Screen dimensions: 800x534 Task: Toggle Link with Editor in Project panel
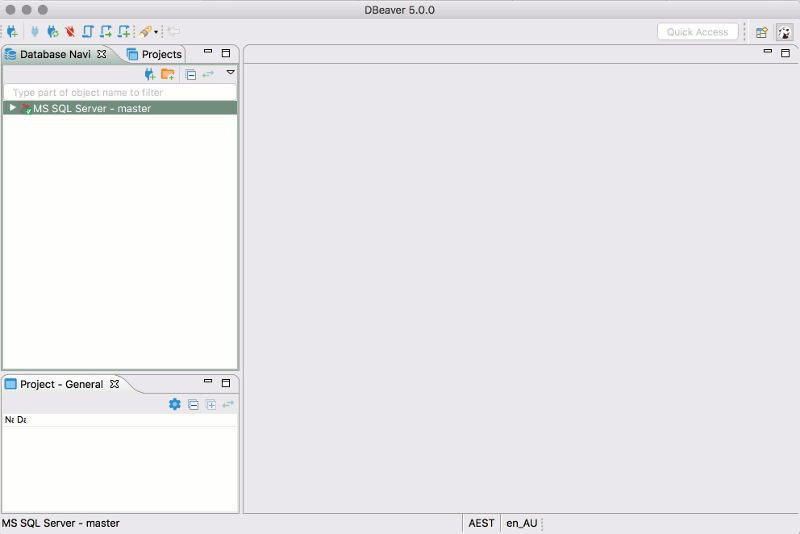(228, 404)
